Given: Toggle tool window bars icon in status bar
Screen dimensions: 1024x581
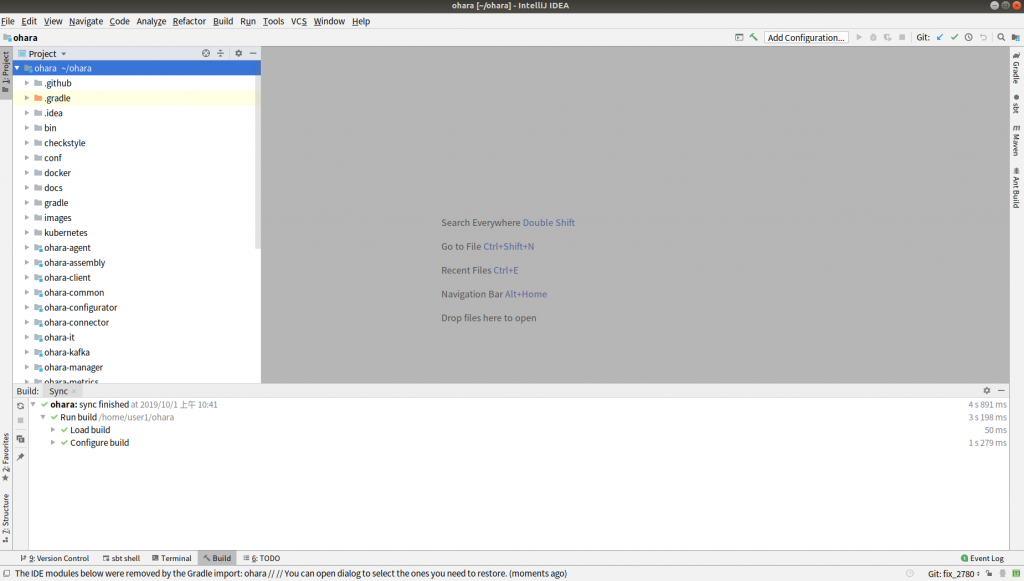Looking at the screenshot, I should [6, 574].
